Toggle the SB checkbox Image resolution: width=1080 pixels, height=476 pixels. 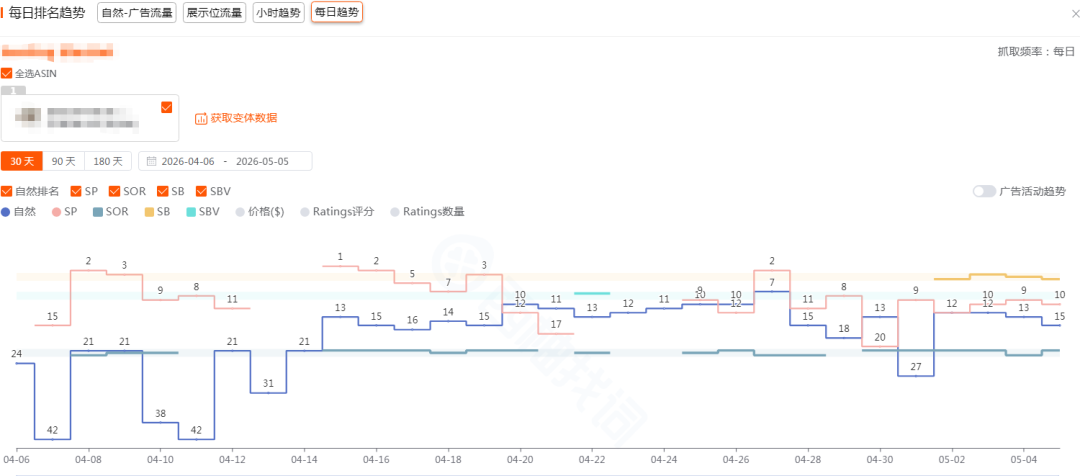coord(163,191)
